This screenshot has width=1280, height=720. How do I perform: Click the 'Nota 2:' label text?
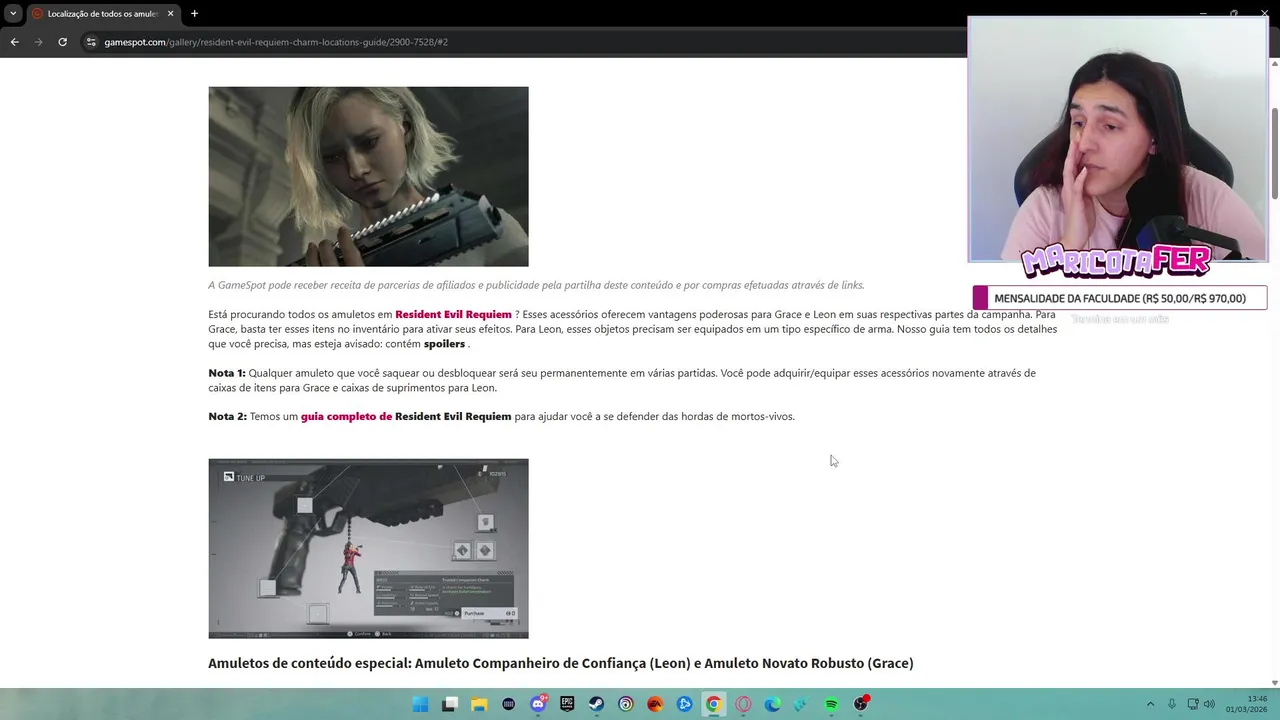[227, 416]
